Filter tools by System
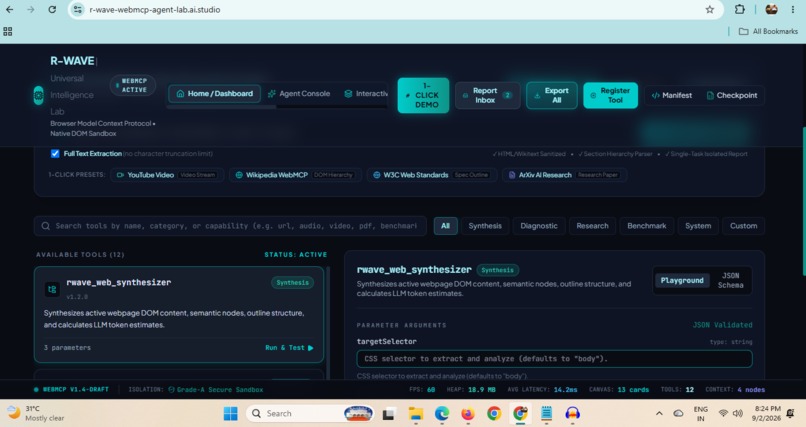Viewport: 806px width, 427px height. 698,226
